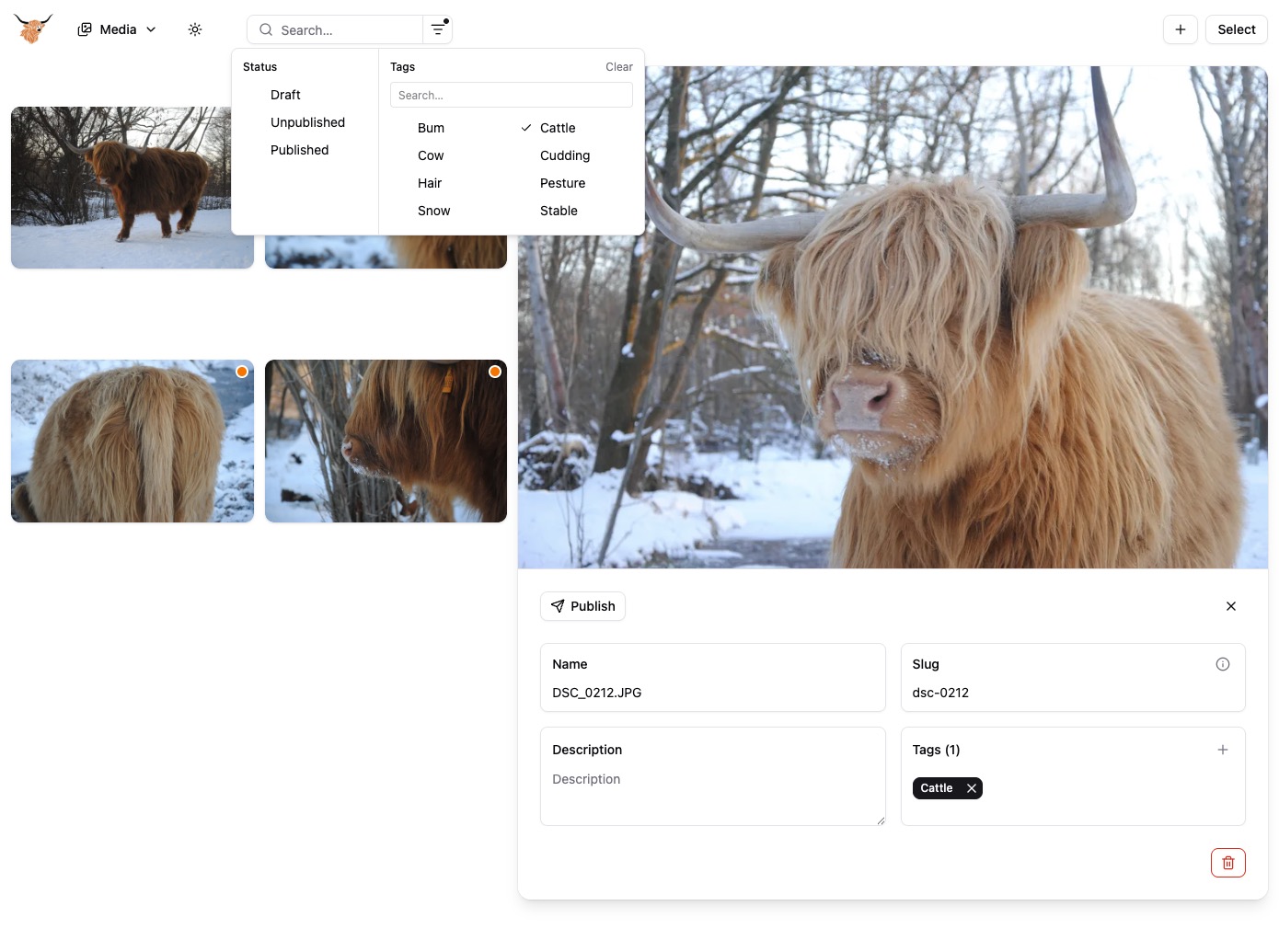Click the magnifier icon in the search bar

(265, 29)
